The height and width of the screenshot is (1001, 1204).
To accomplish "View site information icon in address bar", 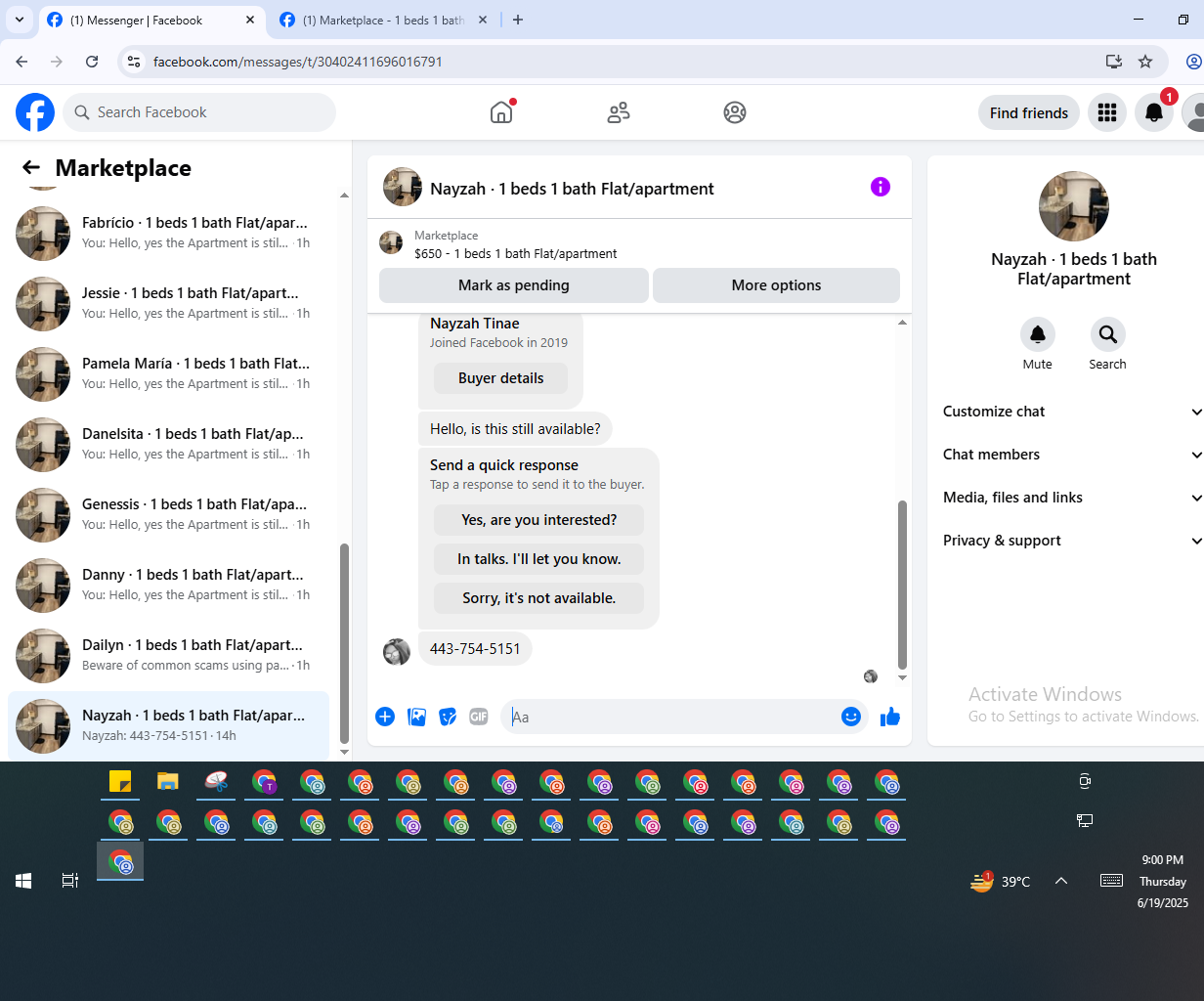I will pyautogui.click(x=135, y=62).
